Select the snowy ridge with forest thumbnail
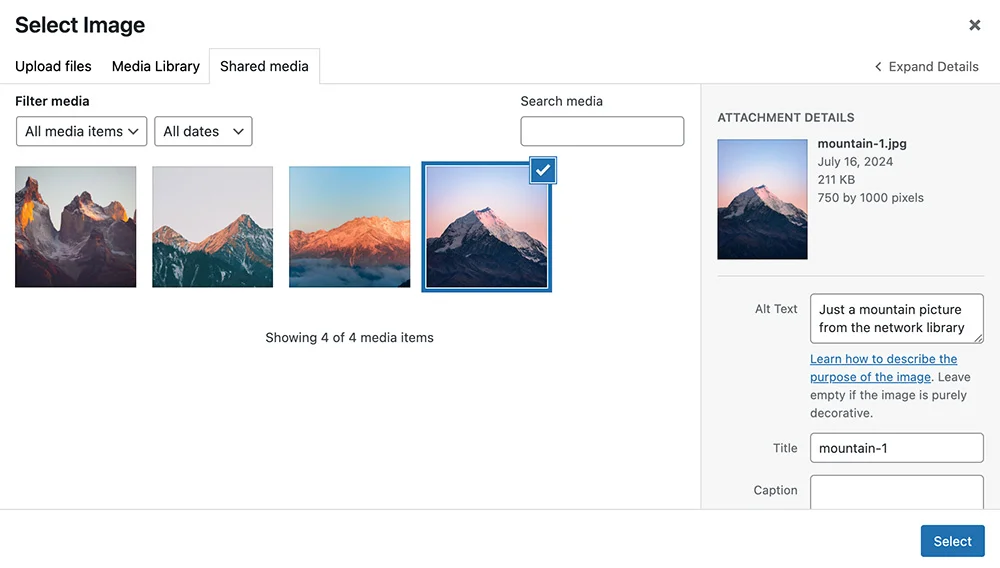1000x568 pixels. (x=212, y=227)
